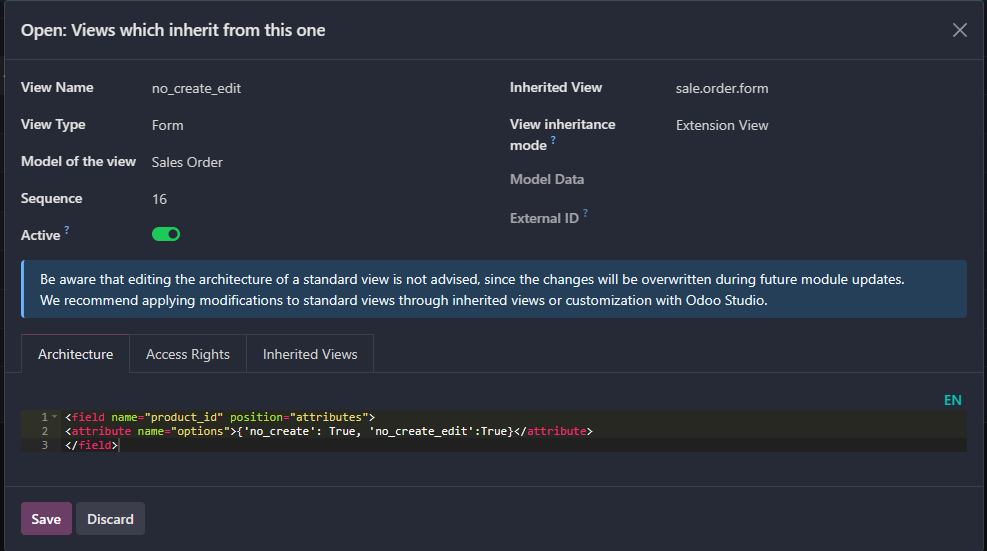
Task: Close the inherited views dialog
Action: (x=959, y=30)
